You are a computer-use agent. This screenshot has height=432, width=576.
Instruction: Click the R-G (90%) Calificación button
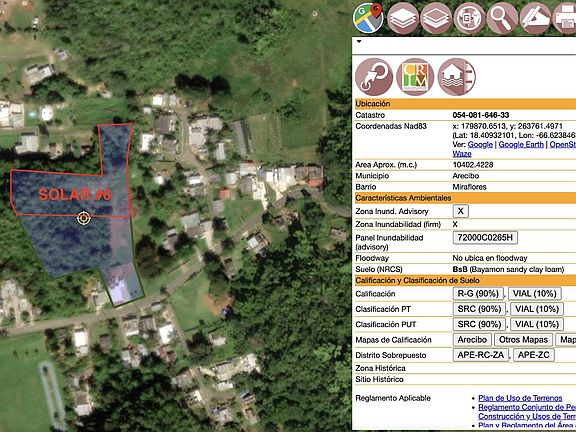478,294
